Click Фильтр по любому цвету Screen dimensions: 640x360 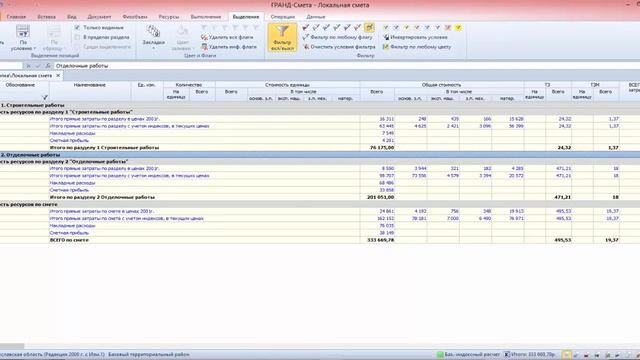point(417,47)
